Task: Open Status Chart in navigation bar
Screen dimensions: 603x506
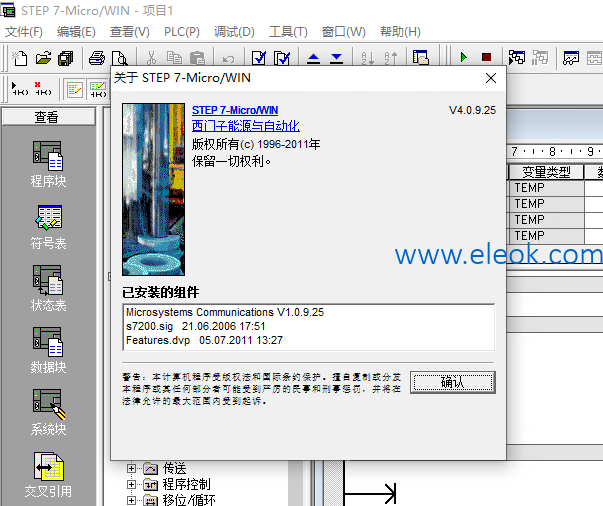Action: (48, 288)
